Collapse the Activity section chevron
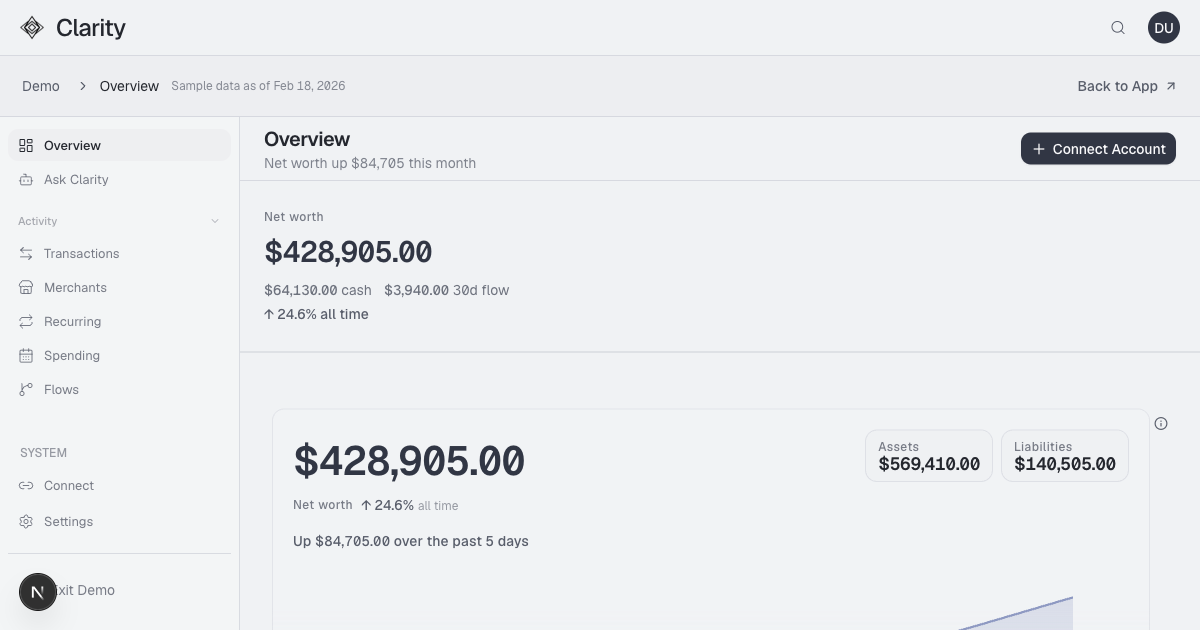The width and height of the screenshot is (1200, 630). [x=215, y=222]
